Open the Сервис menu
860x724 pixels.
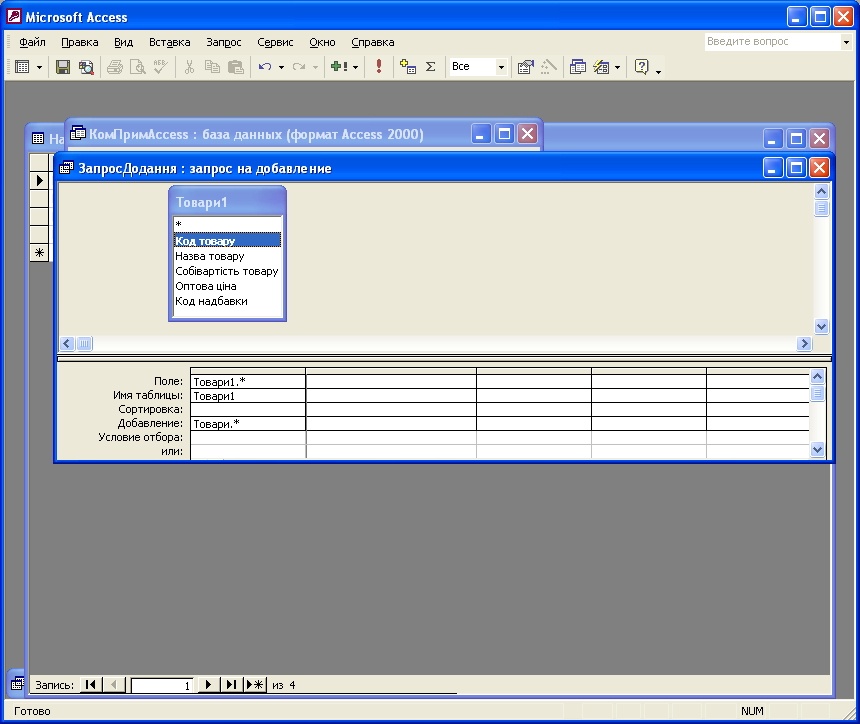point(275,42)
